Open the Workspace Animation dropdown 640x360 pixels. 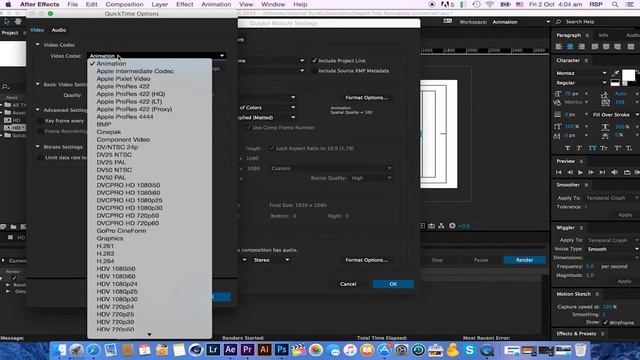[520, 22]
